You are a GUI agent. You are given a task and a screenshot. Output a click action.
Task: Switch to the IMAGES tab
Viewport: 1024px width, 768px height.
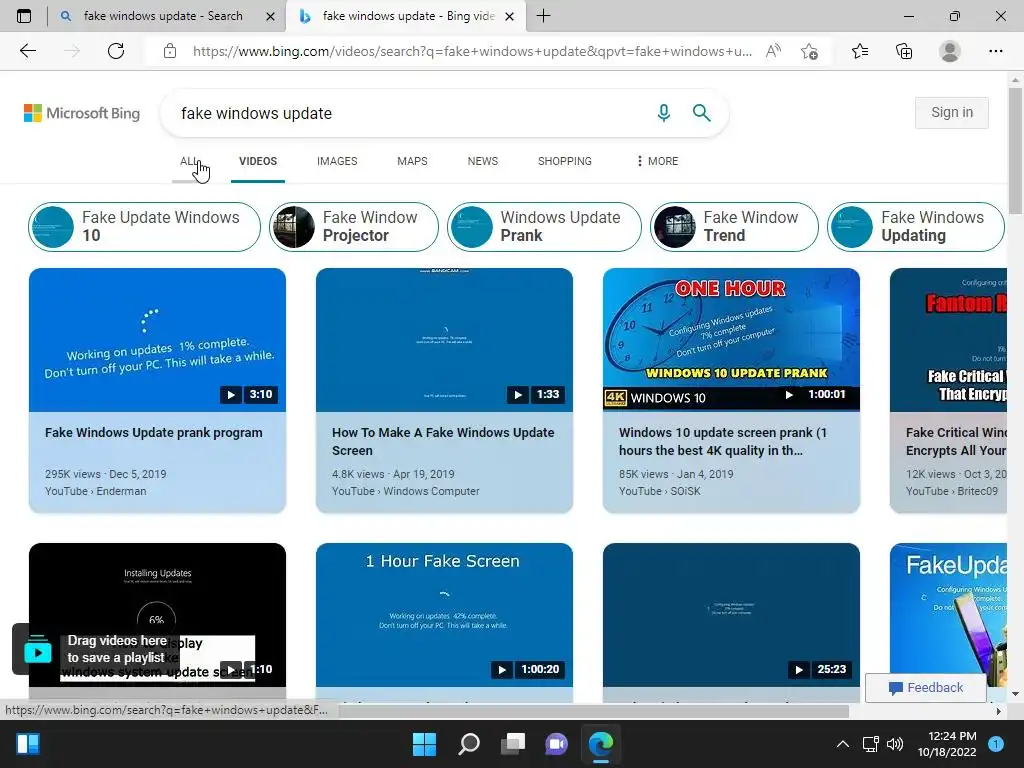point(337,161)
